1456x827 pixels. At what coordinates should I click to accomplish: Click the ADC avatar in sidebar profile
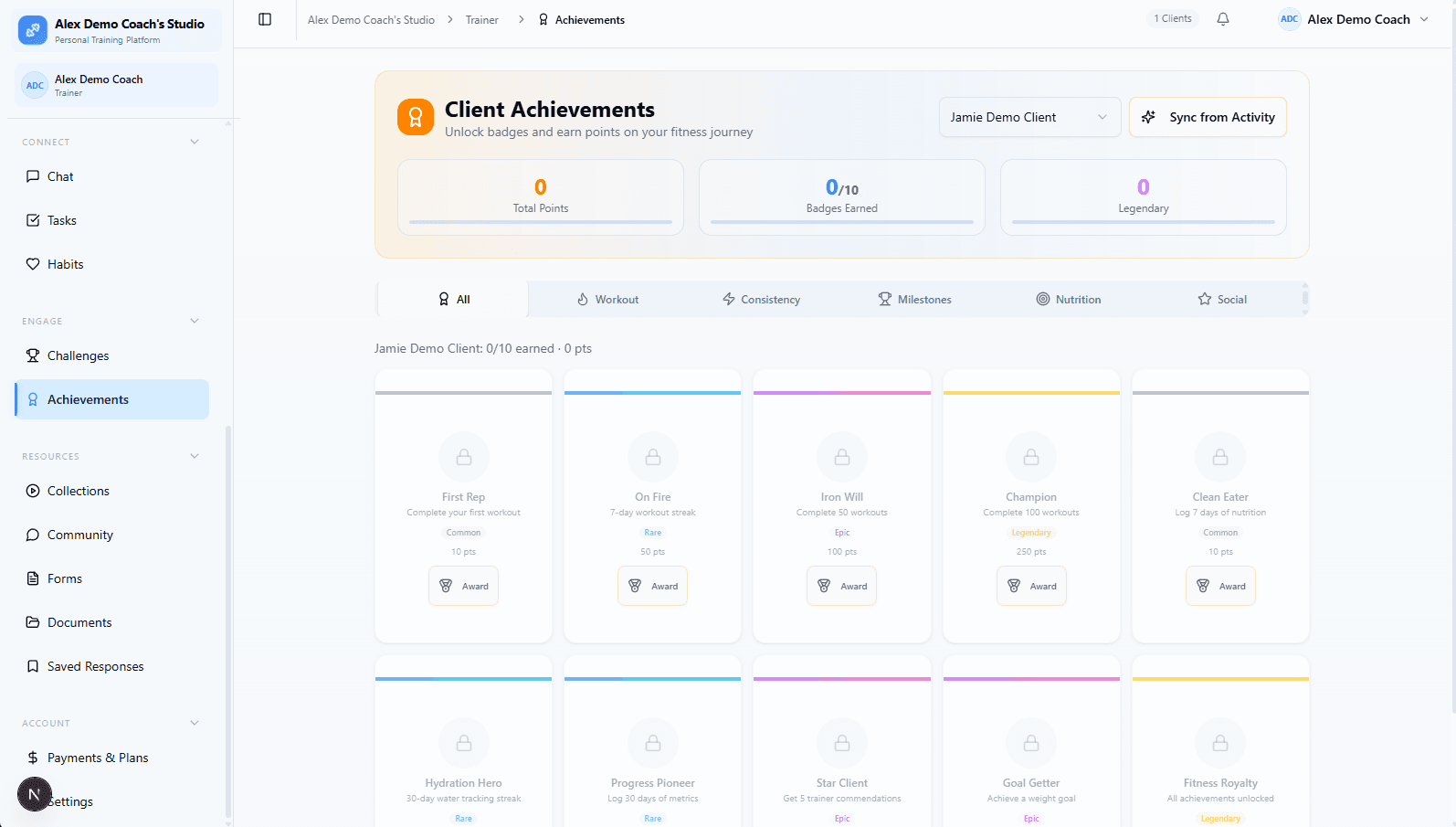[x=35, y=85]
